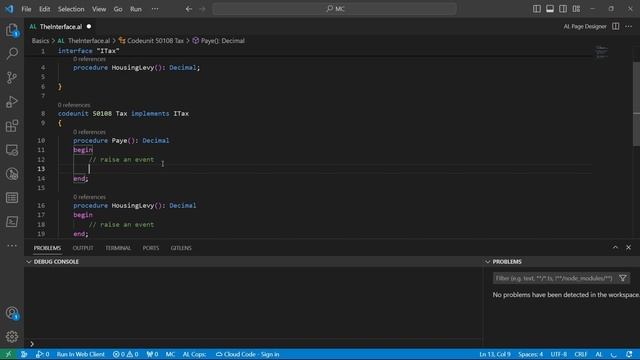
Task: Go forward with the navigation arrow
Action: 202,9
